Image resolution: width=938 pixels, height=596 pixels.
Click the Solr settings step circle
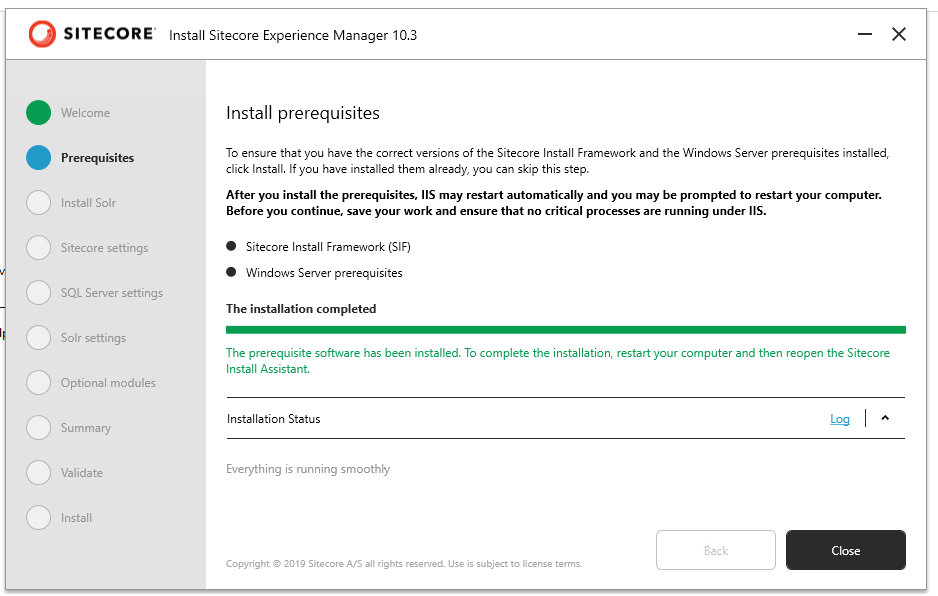[38, 338]
